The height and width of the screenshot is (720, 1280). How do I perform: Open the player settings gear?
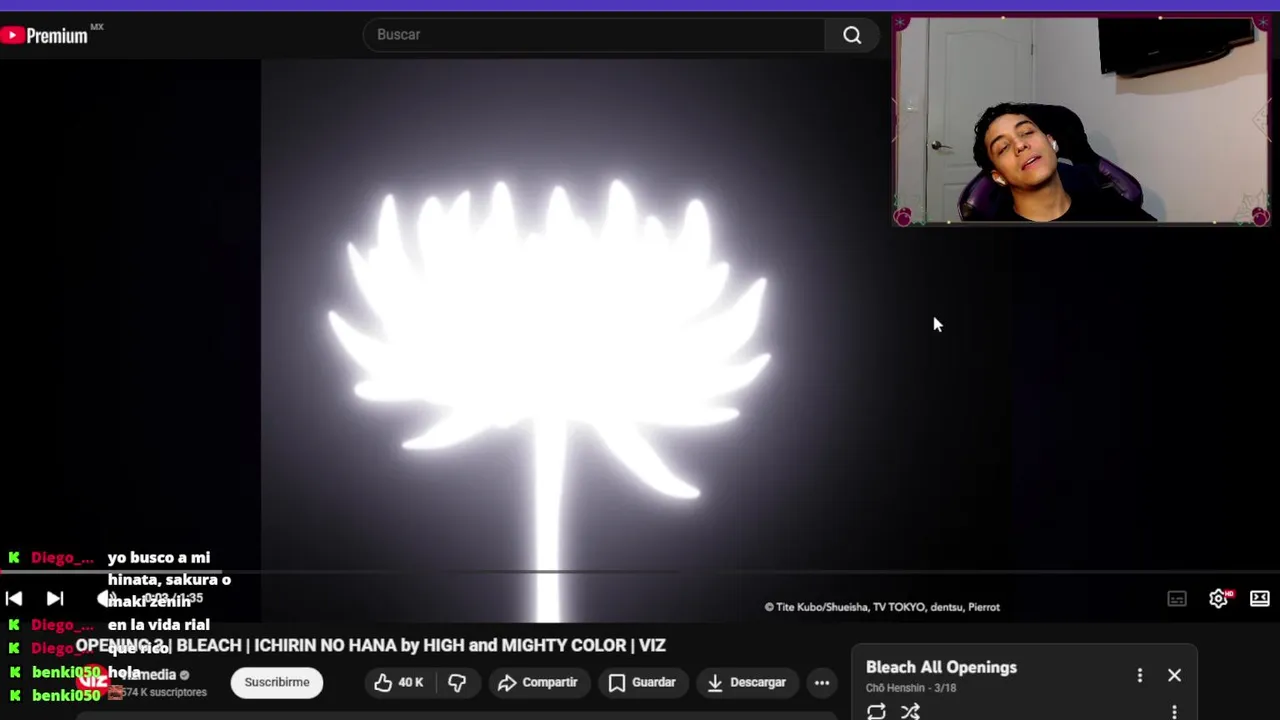[x=1218, y=599]
